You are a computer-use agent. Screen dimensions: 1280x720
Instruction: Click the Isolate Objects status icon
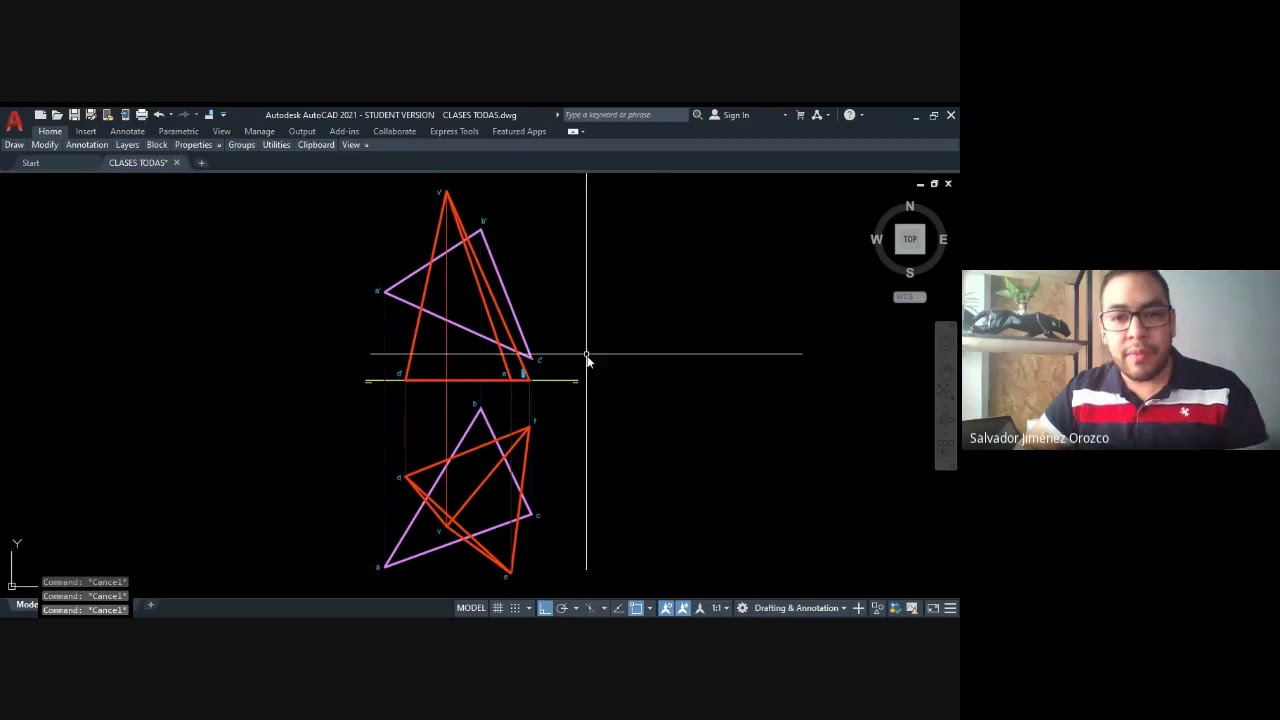click(877, 608)
